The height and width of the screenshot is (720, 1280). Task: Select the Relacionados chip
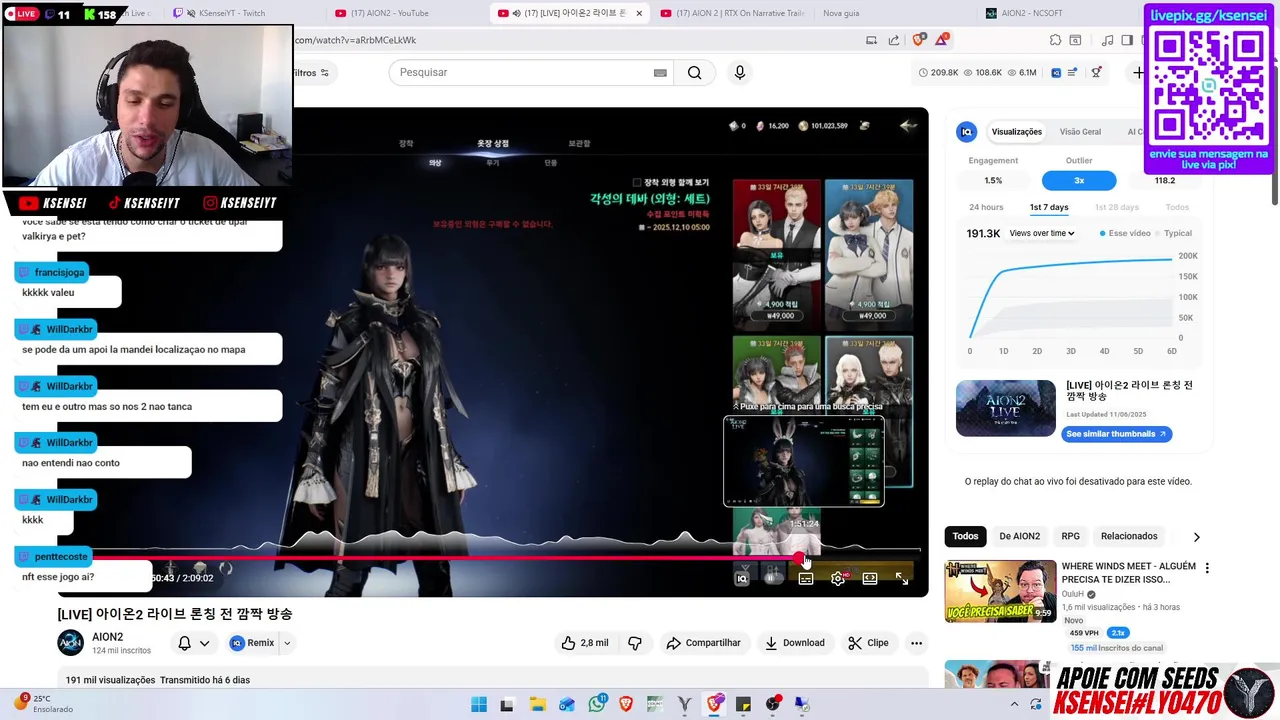tap(1129, 536)
